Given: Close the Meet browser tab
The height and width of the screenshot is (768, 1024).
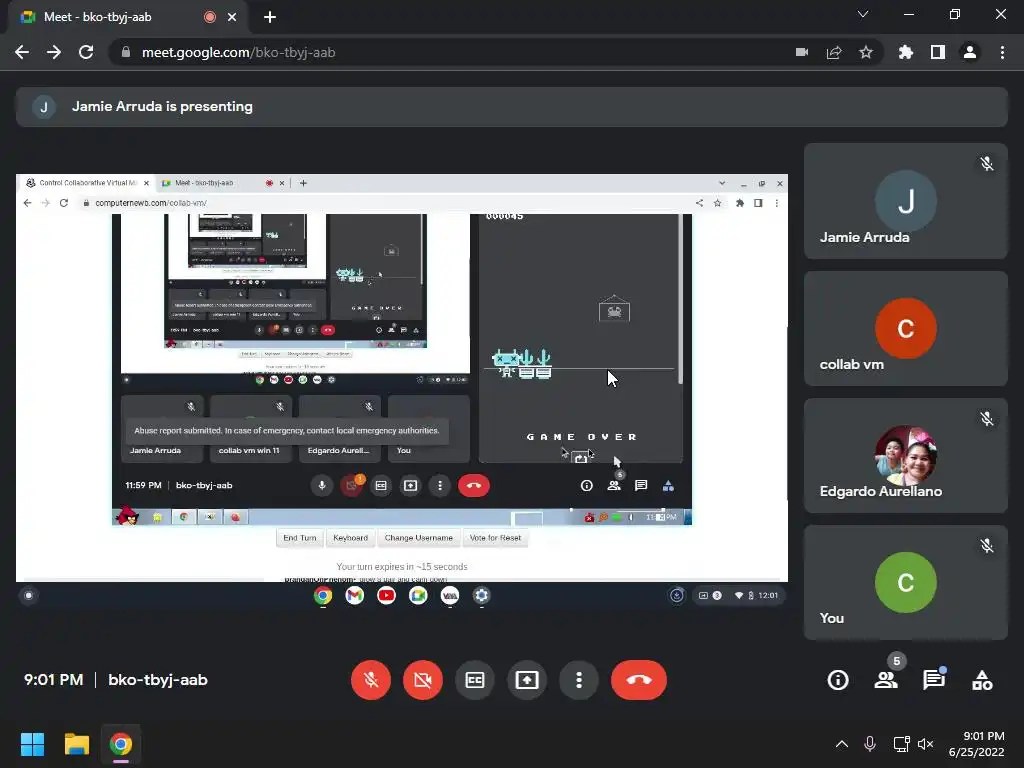Looking at the screenshot, I should pyautogui.click(x=232, y=17).
